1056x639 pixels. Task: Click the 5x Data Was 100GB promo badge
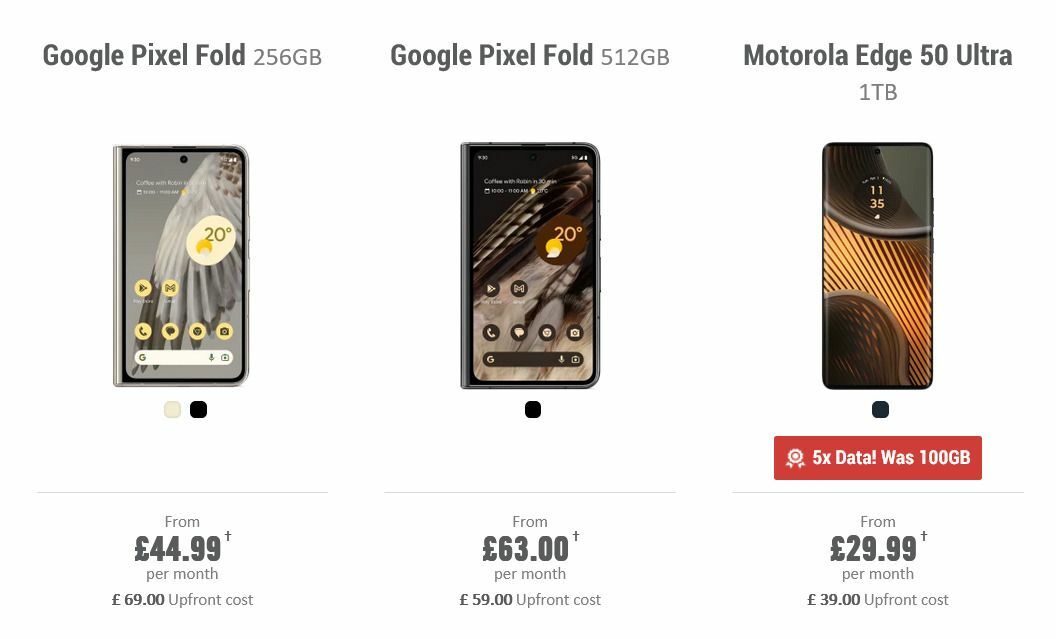tap(877, 458)
